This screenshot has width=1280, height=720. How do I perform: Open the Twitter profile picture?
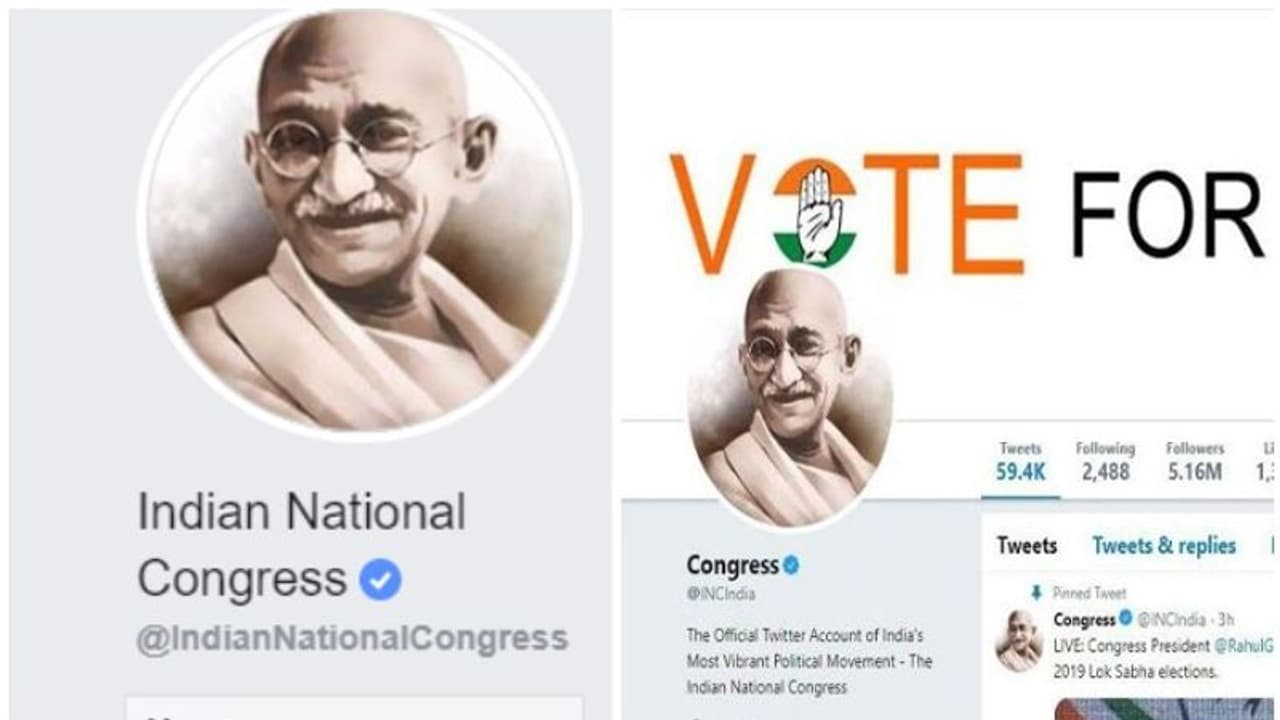(789, 398)
